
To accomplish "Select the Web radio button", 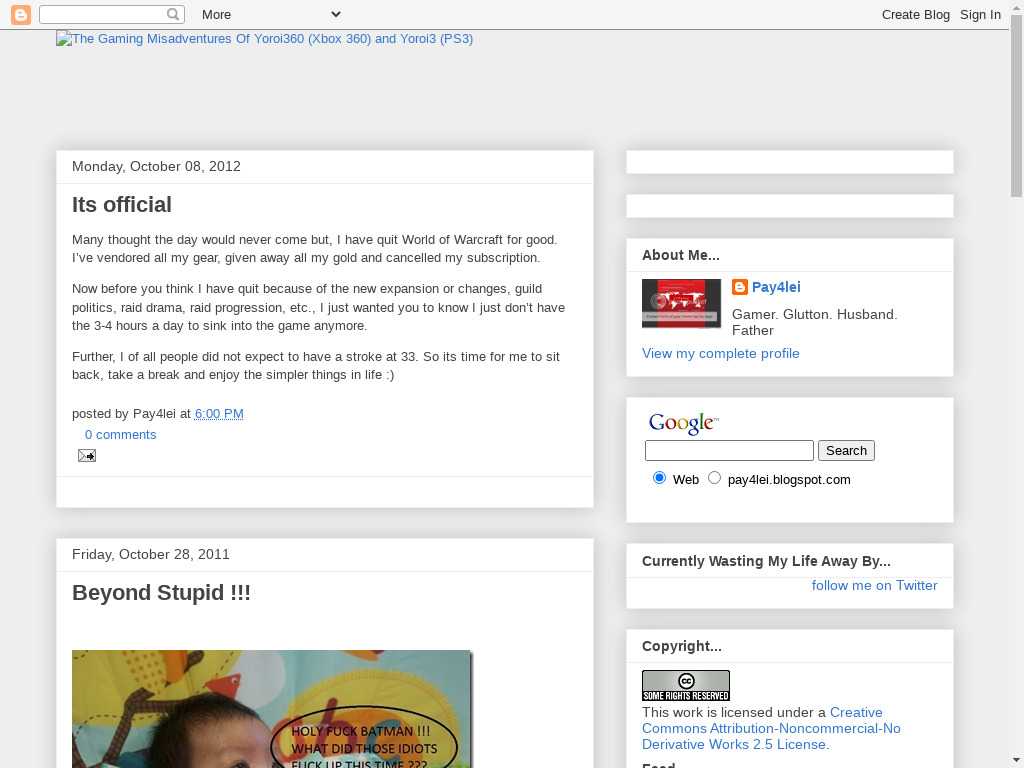I will point(659,478).
